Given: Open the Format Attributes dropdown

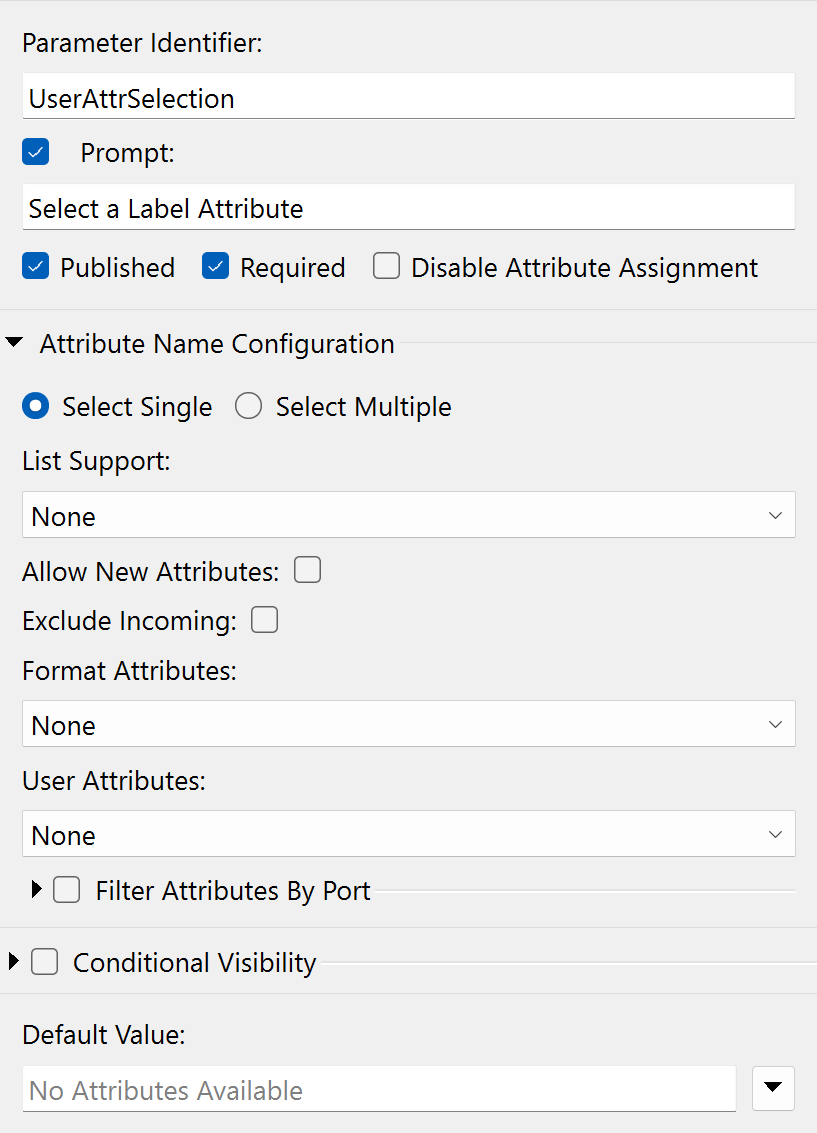Looking at the screenshot, I should coord(777,724).
